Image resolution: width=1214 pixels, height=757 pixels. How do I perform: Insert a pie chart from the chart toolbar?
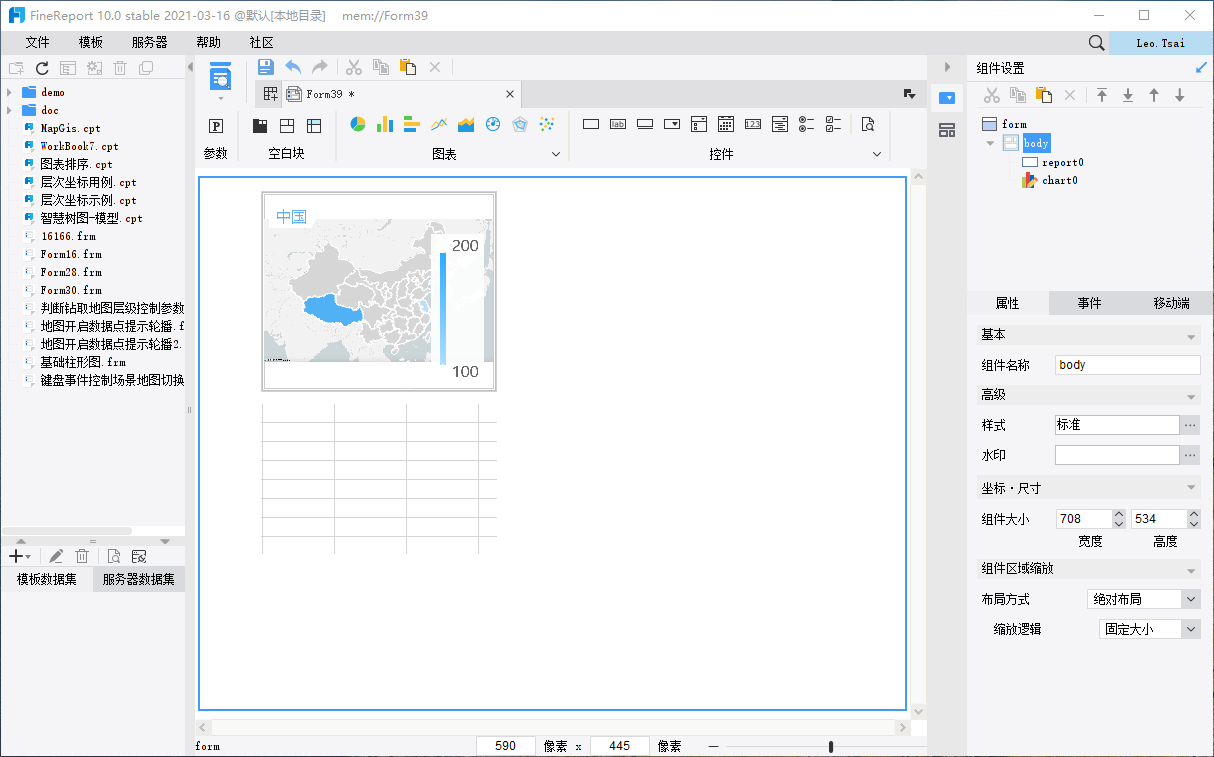pyautogui.click(x=358, y=125)
